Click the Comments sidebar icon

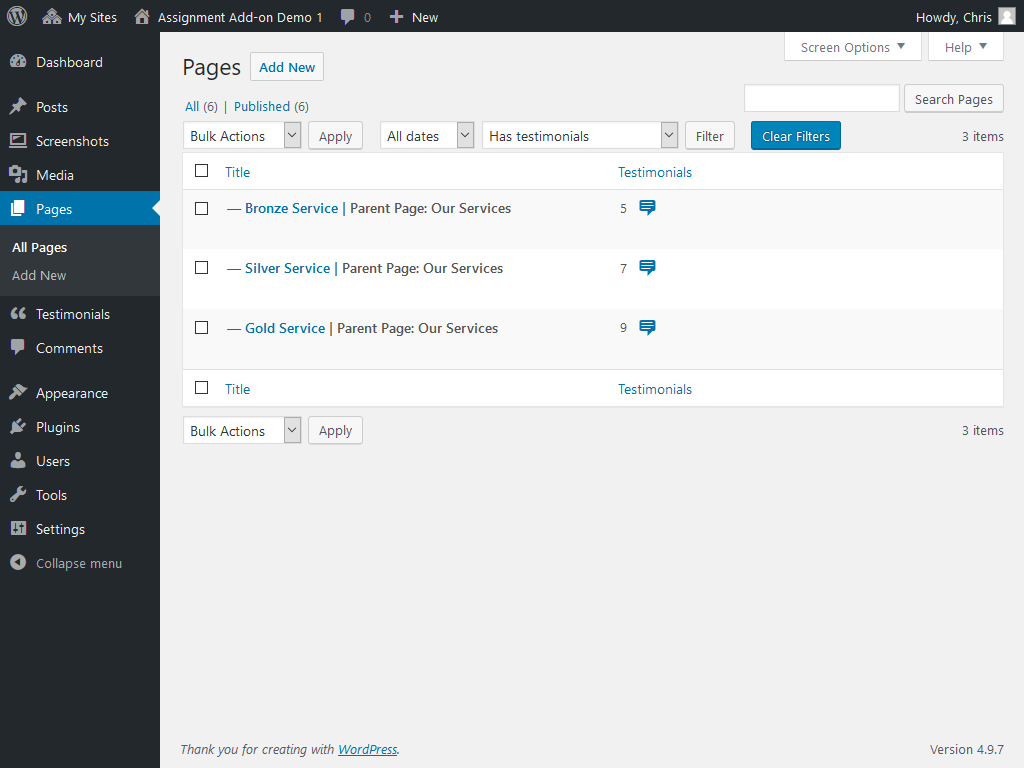[x=18, y=347]
